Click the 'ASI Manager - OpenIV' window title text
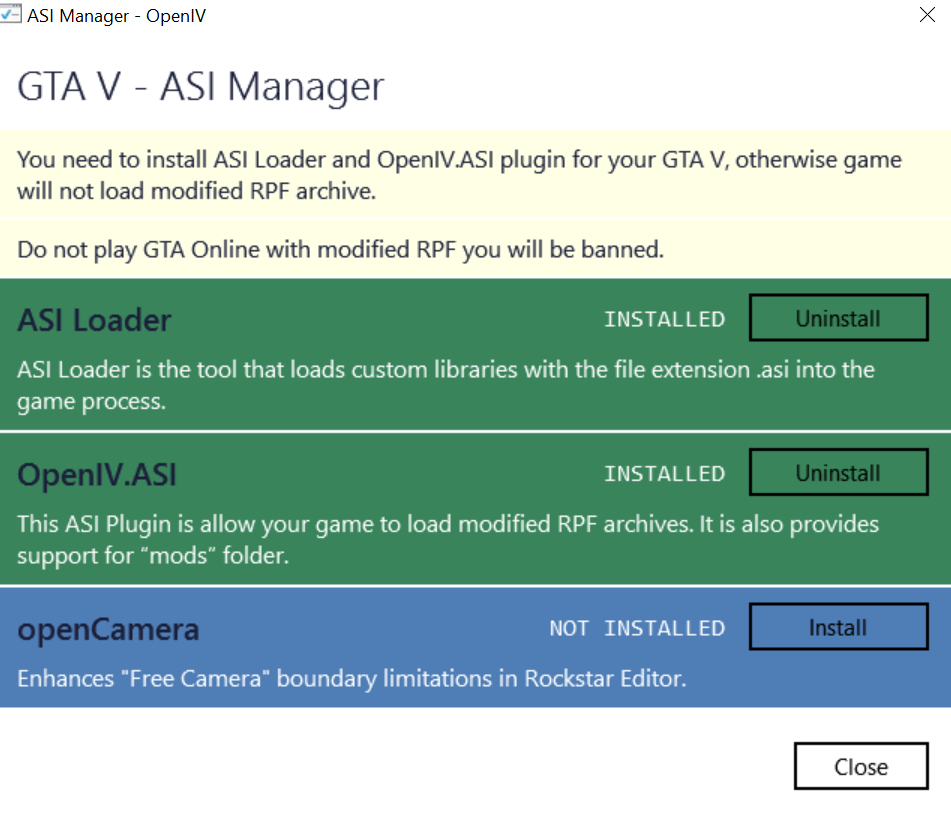This screenshot has height=814, width=951. pos(117,16)
